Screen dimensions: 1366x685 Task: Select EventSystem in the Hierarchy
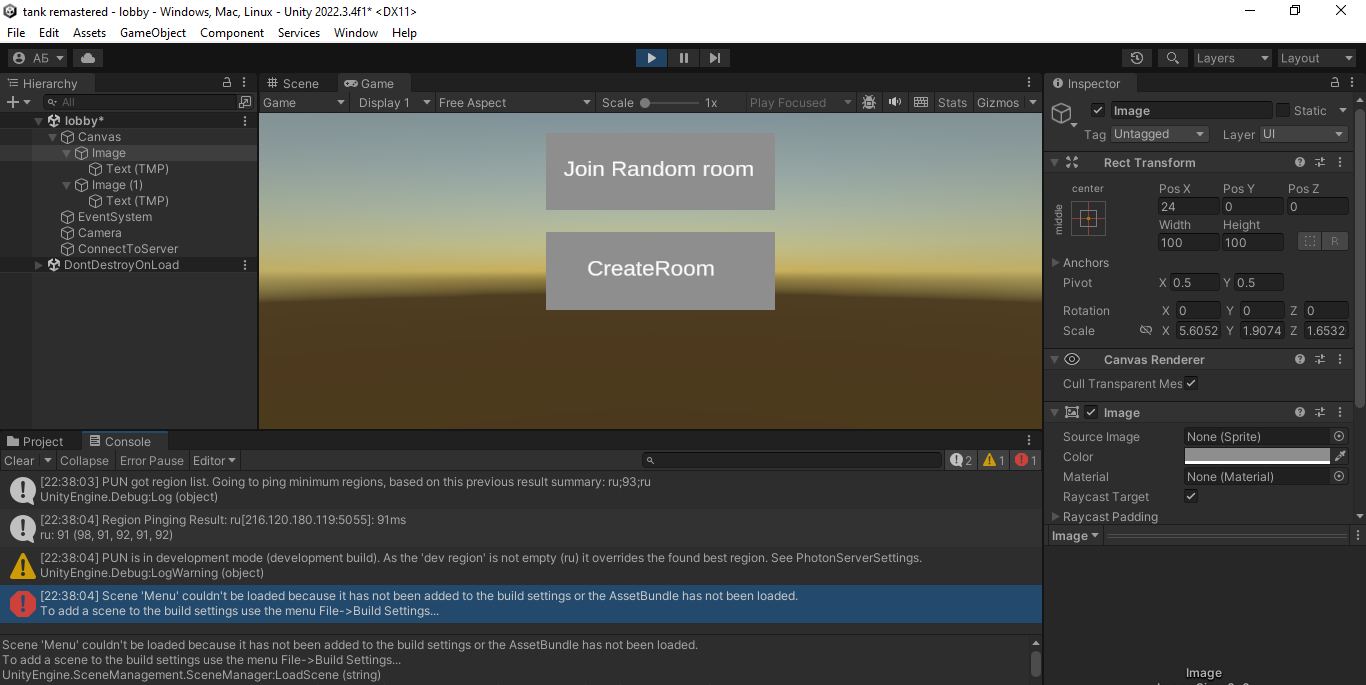(x=115, y=217)
